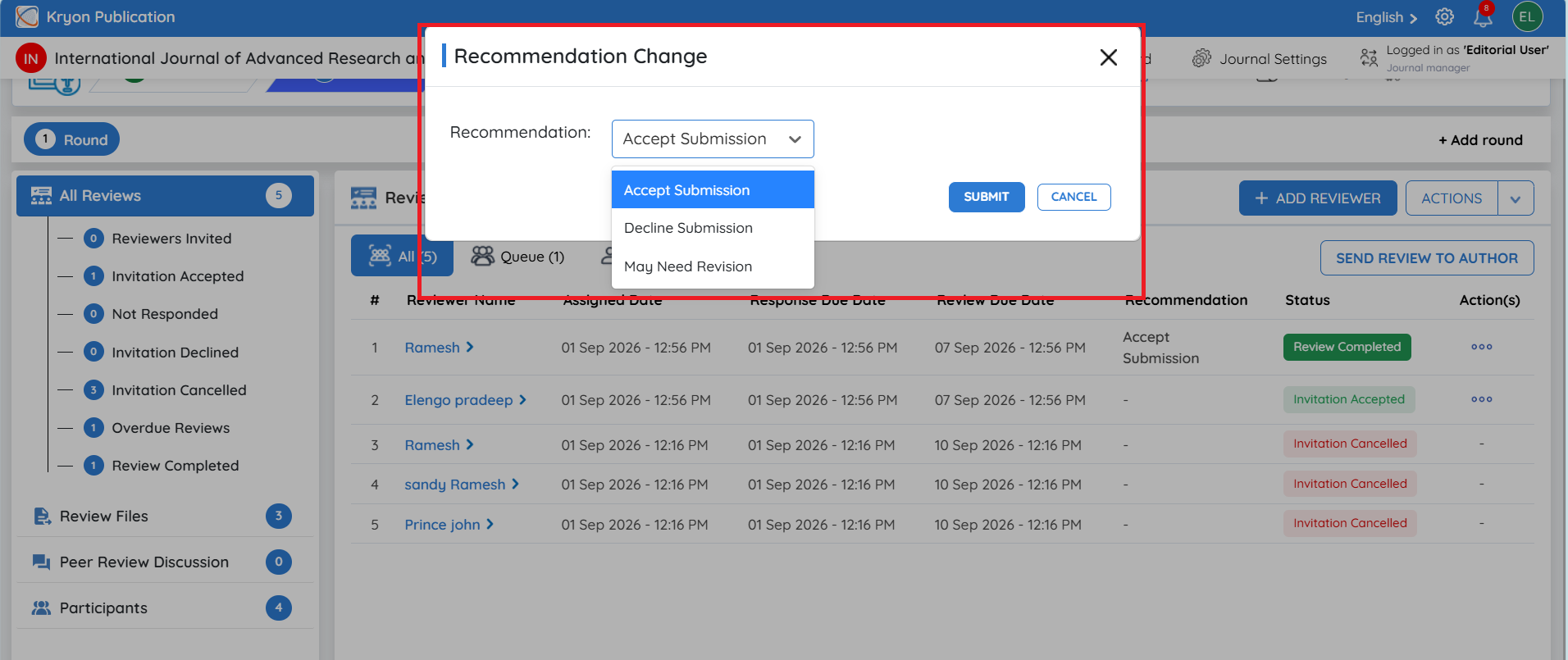This screenshot has height=660, width=1568.
Task: Expand reviewer sandy Ramesh details
Action: pyautogui.click(x=515, y=485)
